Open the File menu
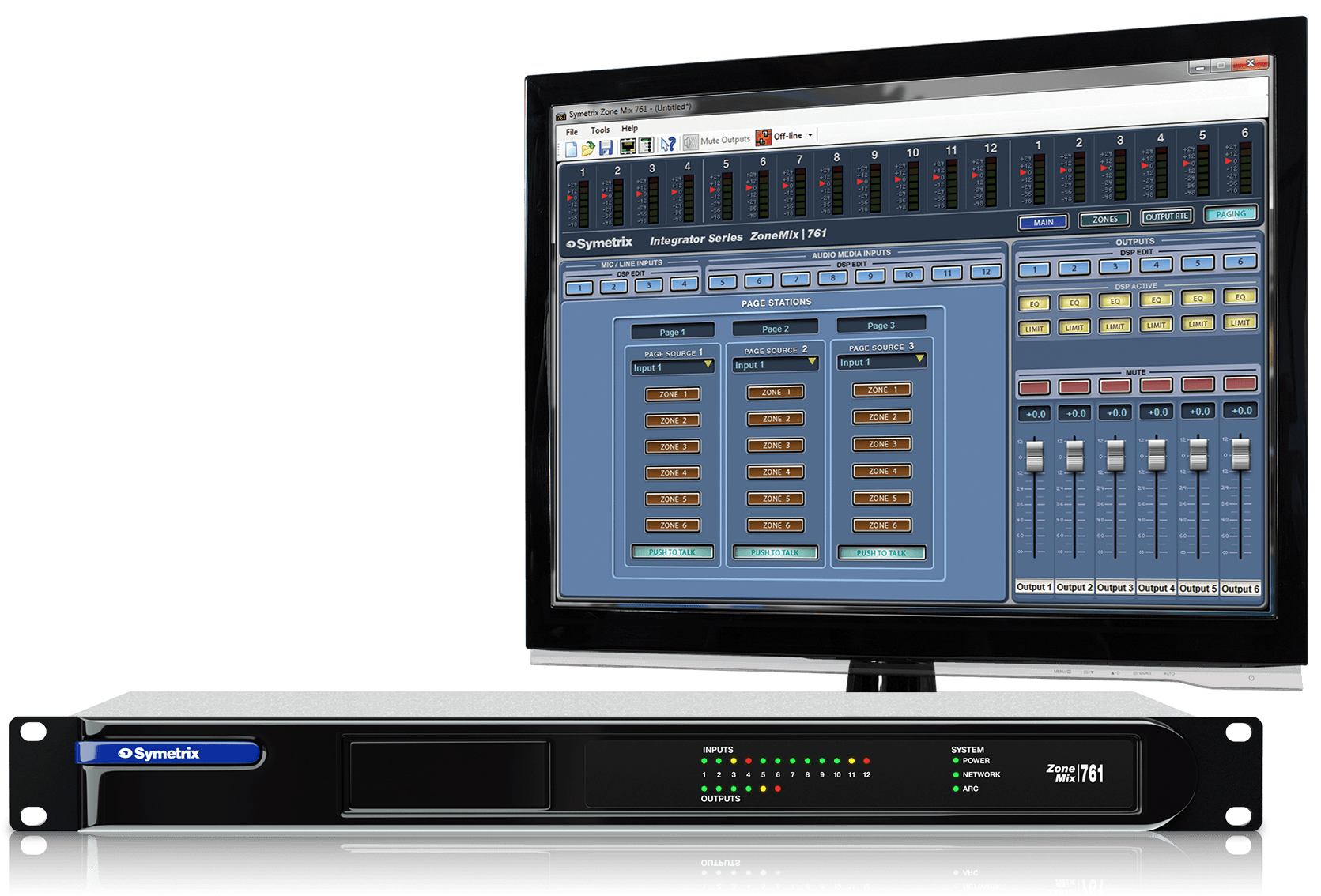Viewport: 1321px width, 896px height. click(572, 132)
